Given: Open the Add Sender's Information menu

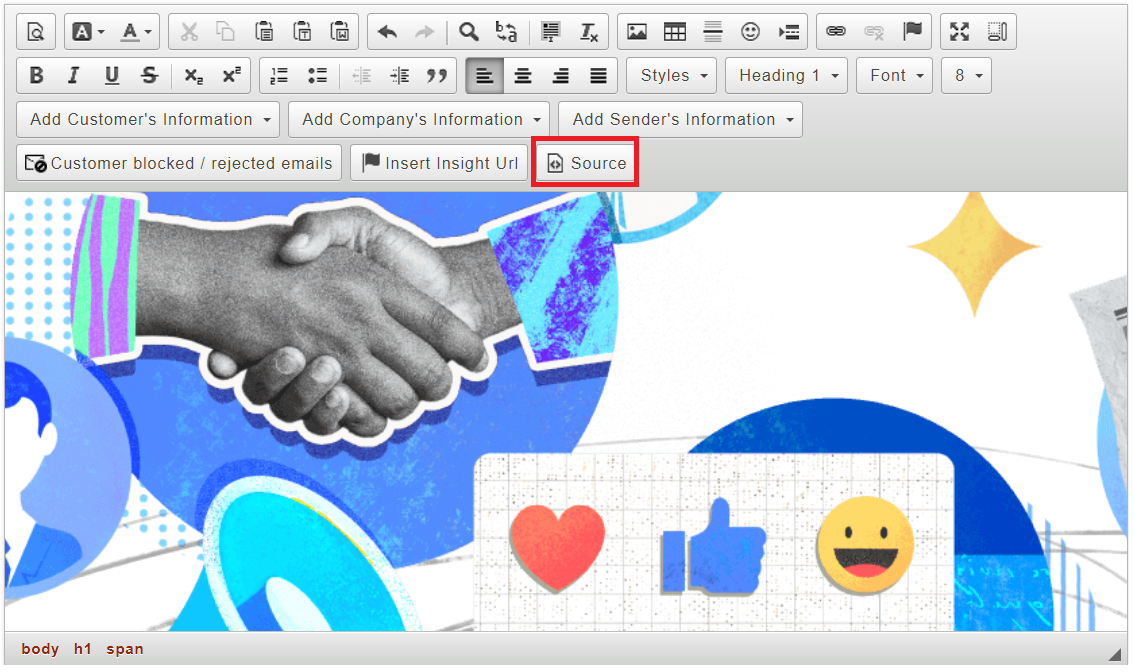Looking at the screenshot, I should (x=680, y=120).
